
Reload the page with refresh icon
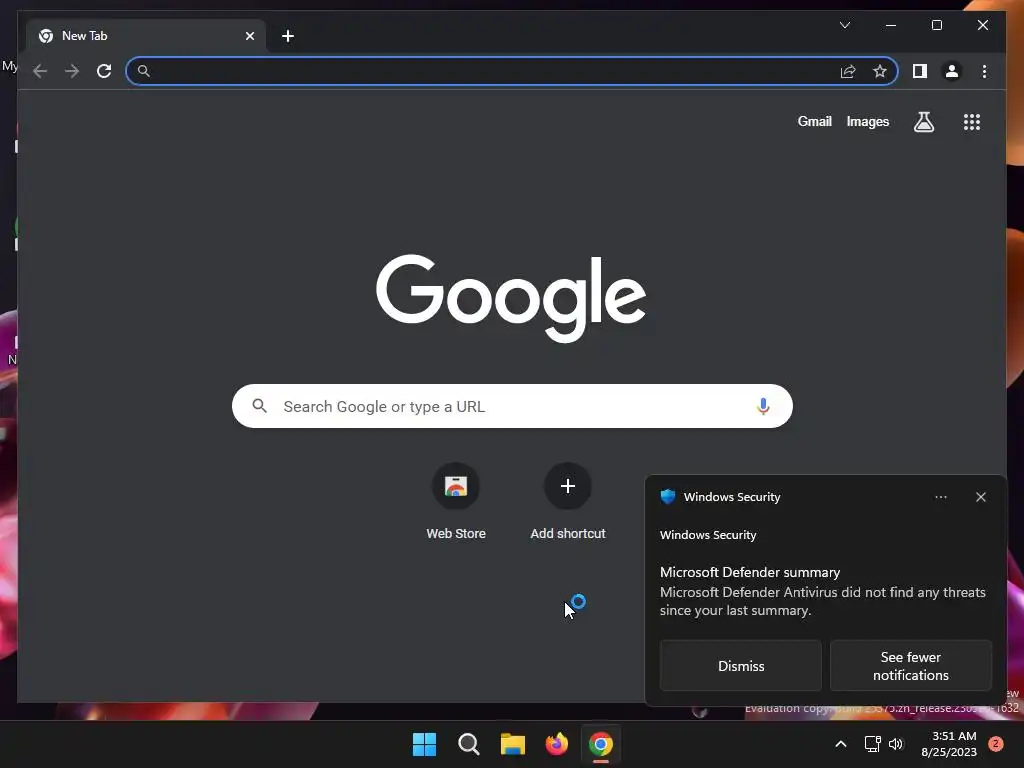point(104,71)
